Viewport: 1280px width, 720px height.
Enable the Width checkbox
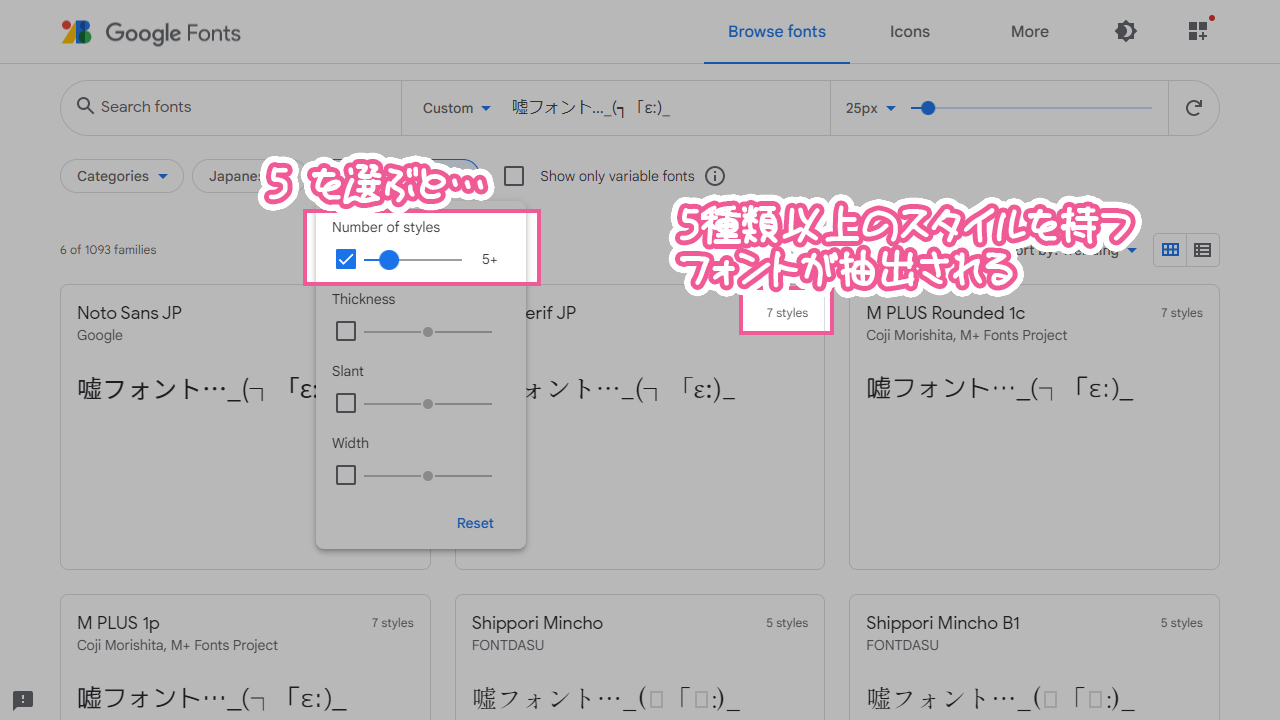point(346,475)
